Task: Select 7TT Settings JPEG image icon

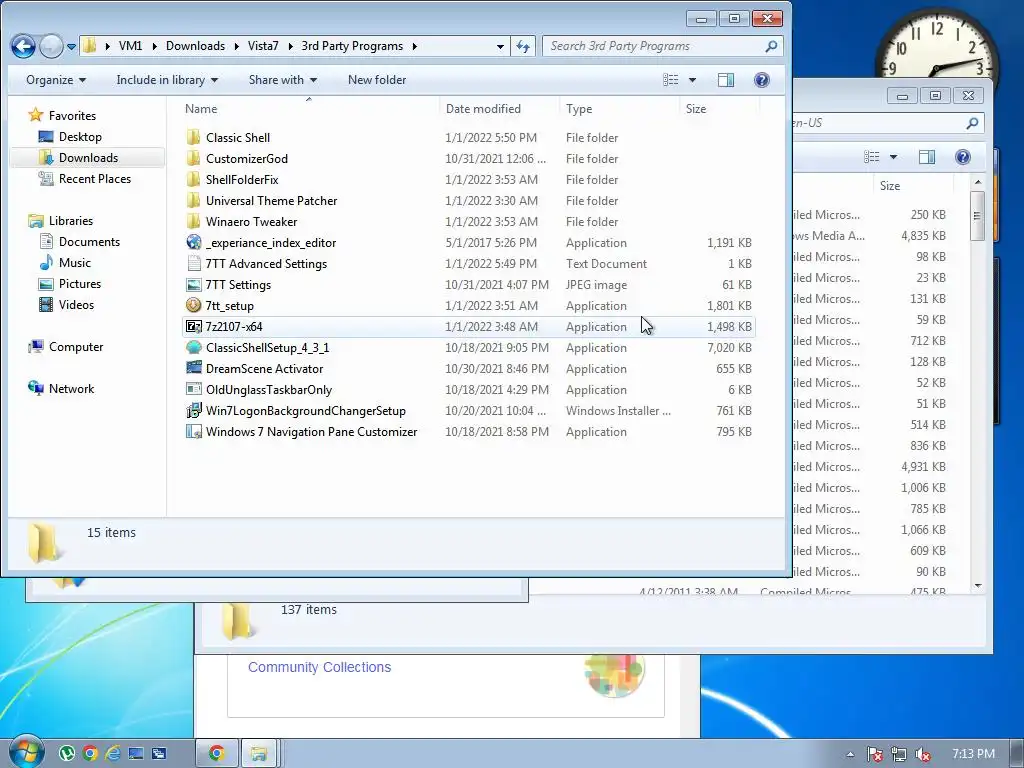Action: click(x=193, y=285)
